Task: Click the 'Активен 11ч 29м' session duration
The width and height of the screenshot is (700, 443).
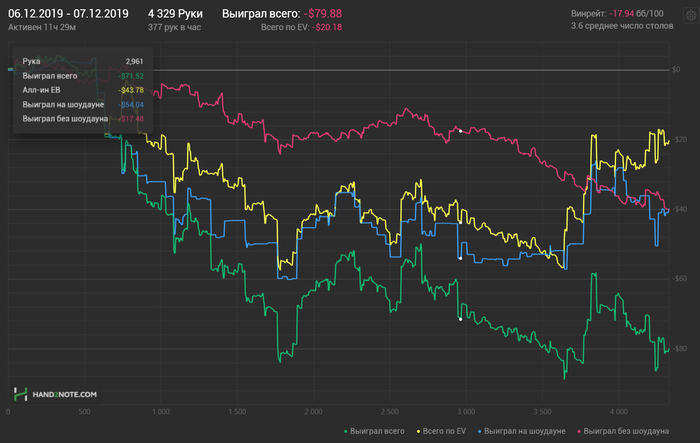Action: [x=41, y=27]
